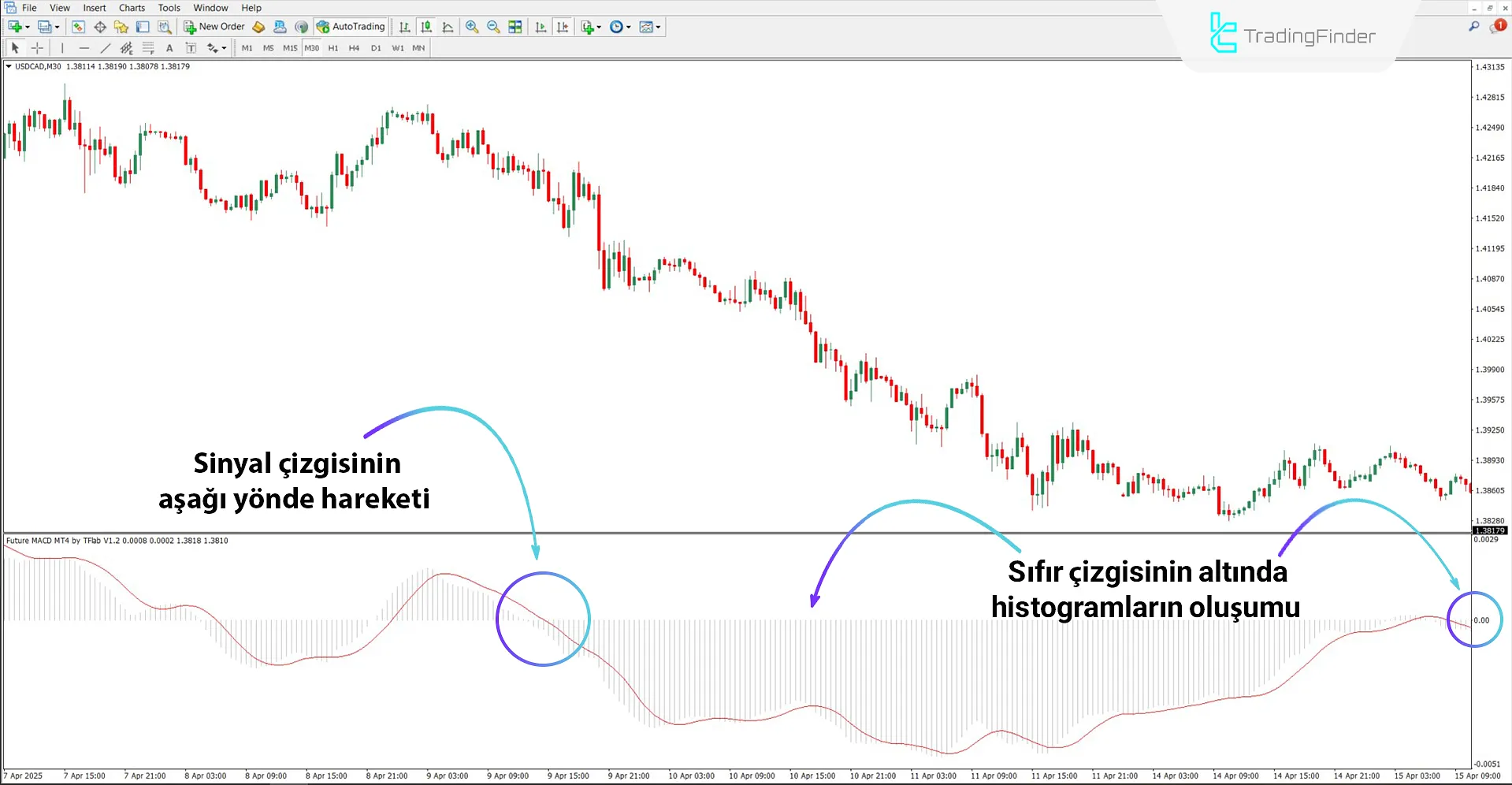Open the Templates dropdown

coord(657,26)
